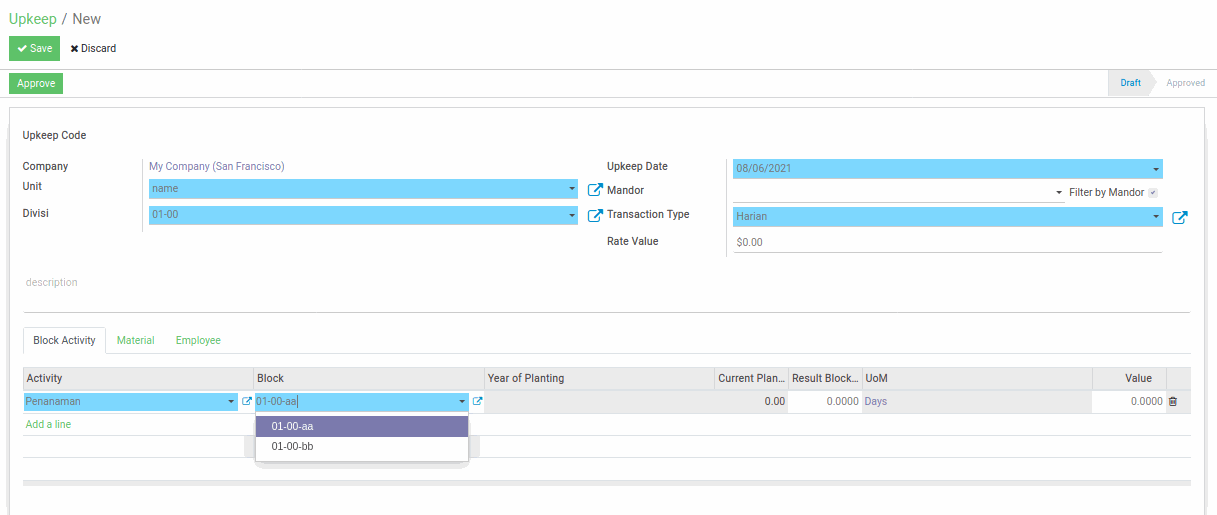The image size is (1217, 515).
Task: Select 01-00-aa in the Block dropdown list
Action: click(x=292, y=426)
